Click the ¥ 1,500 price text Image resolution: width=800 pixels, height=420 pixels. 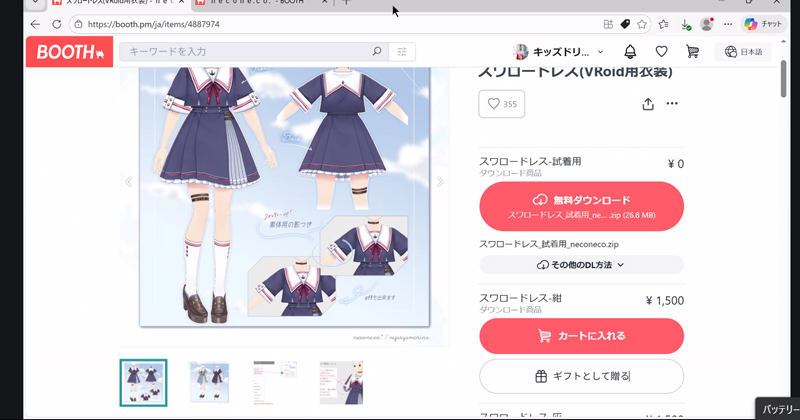pyautogui.click(x=664, y=301)
